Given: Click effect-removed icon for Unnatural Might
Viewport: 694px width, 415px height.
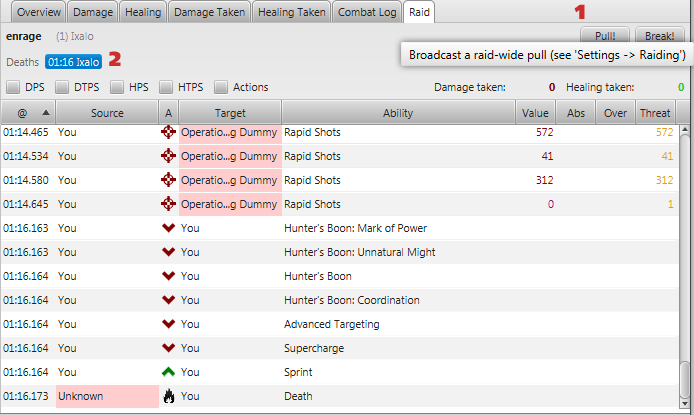Looking at the screenshot, I should (168, 252).
